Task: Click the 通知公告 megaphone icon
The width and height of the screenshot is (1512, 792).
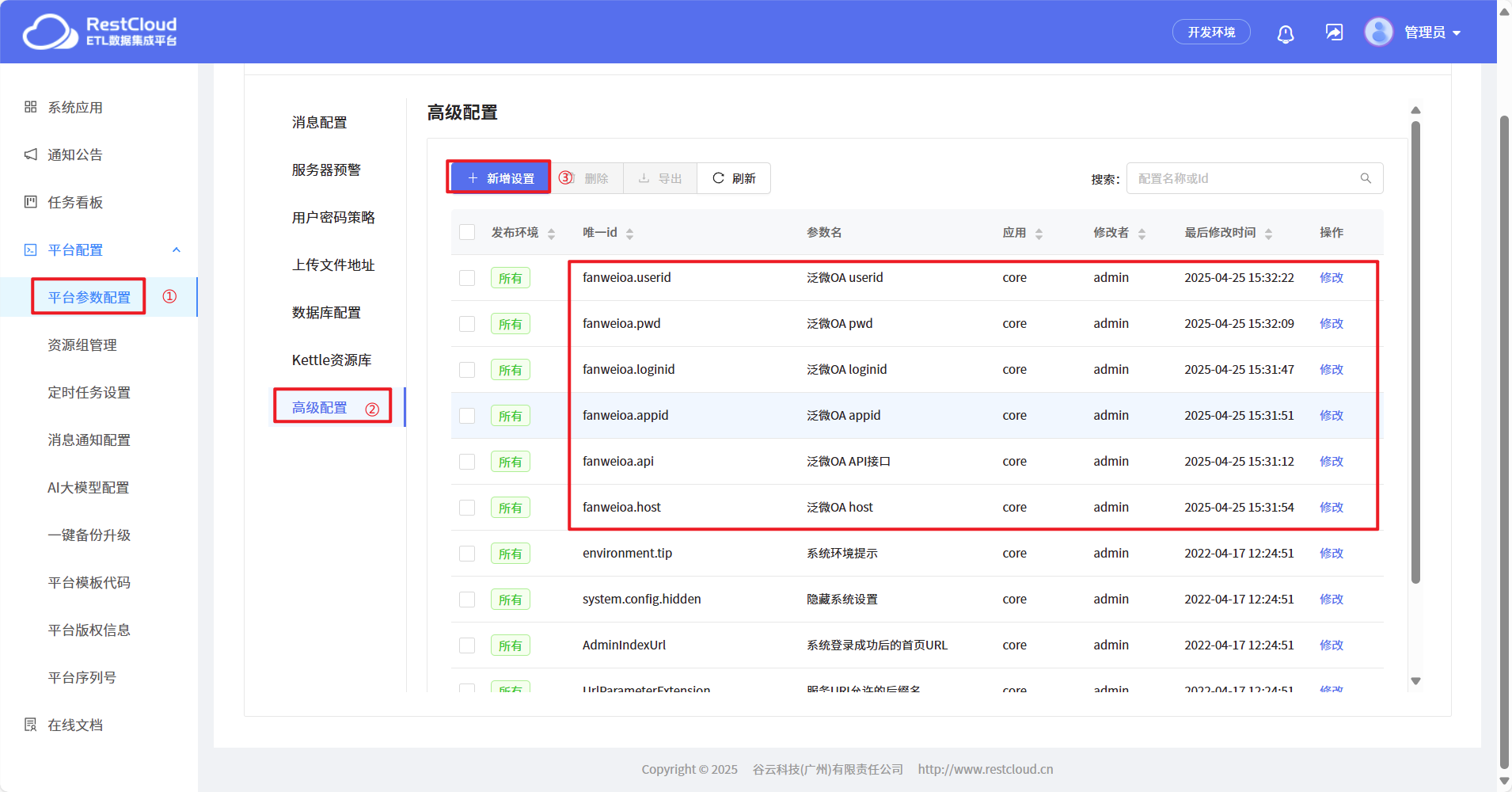Action: (x=31, y=154)
